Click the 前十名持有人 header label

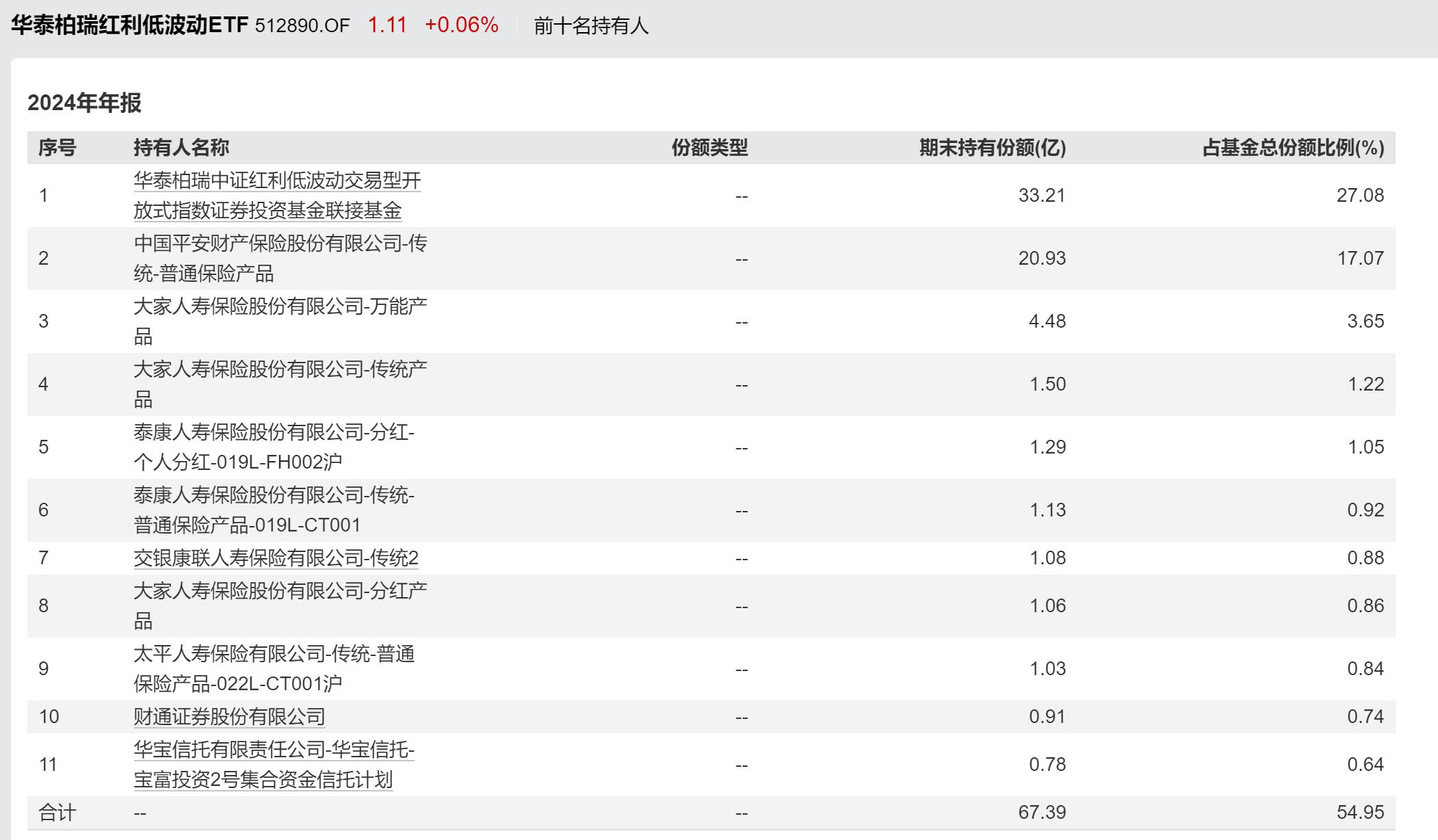point(590,26)
